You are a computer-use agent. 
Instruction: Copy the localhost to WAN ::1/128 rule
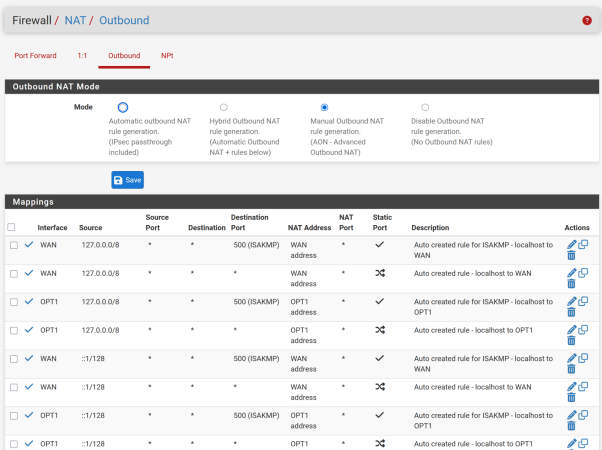pos(583,386)
